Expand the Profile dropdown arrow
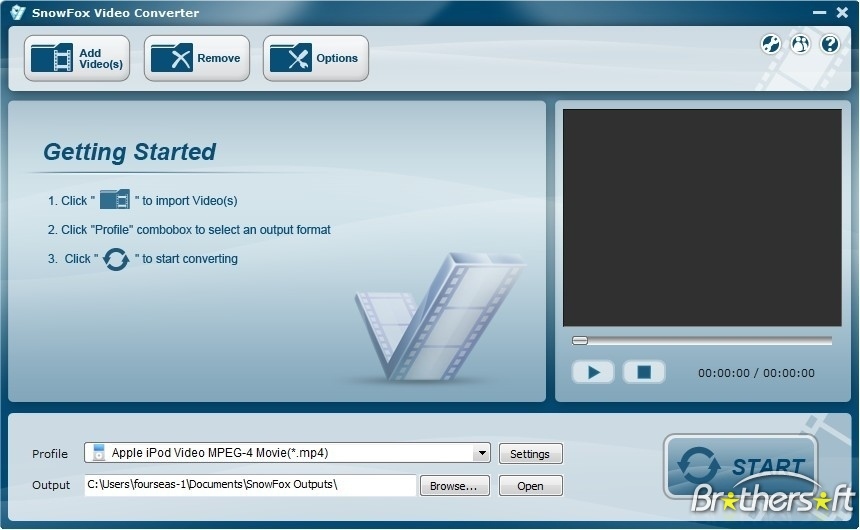 coord(482,453)
